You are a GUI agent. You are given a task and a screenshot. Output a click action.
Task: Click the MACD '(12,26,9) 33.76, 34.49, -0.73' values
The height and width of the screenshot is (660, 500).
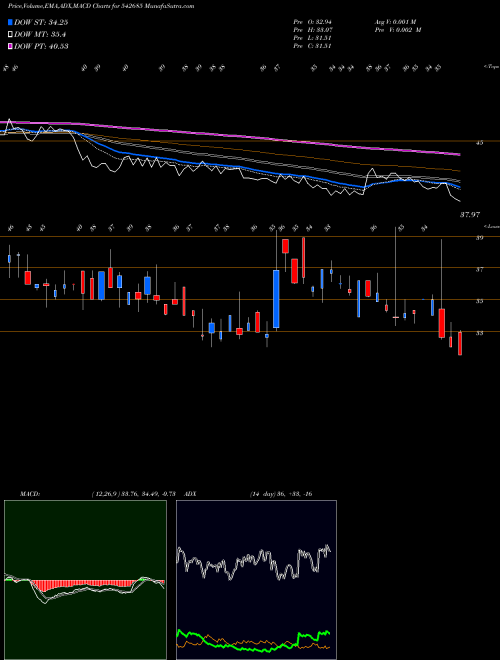tap(133, 494)
